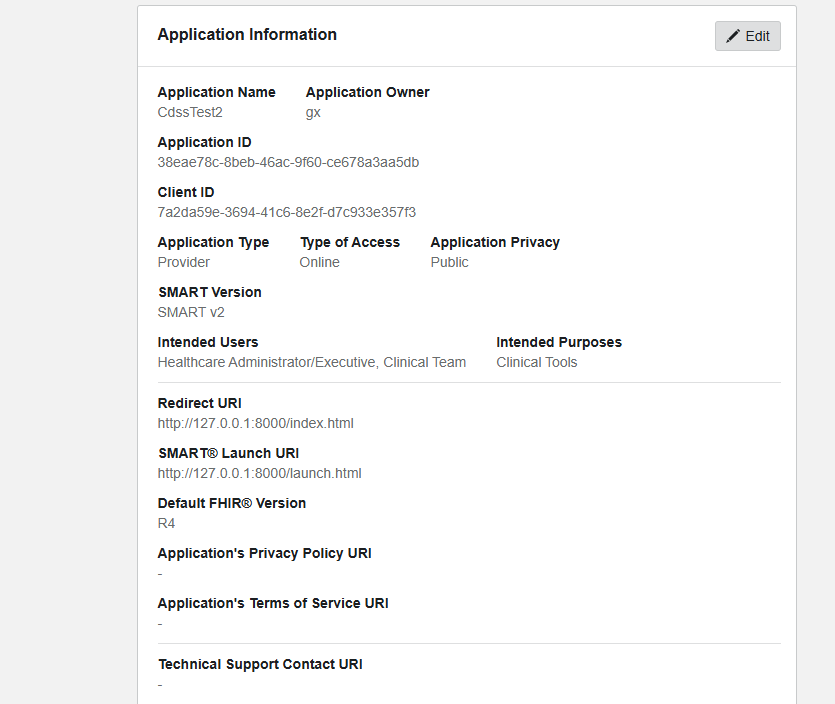
Task: Click the Application's Privacy Policy URI label
Action: click(x=264, y=553)
